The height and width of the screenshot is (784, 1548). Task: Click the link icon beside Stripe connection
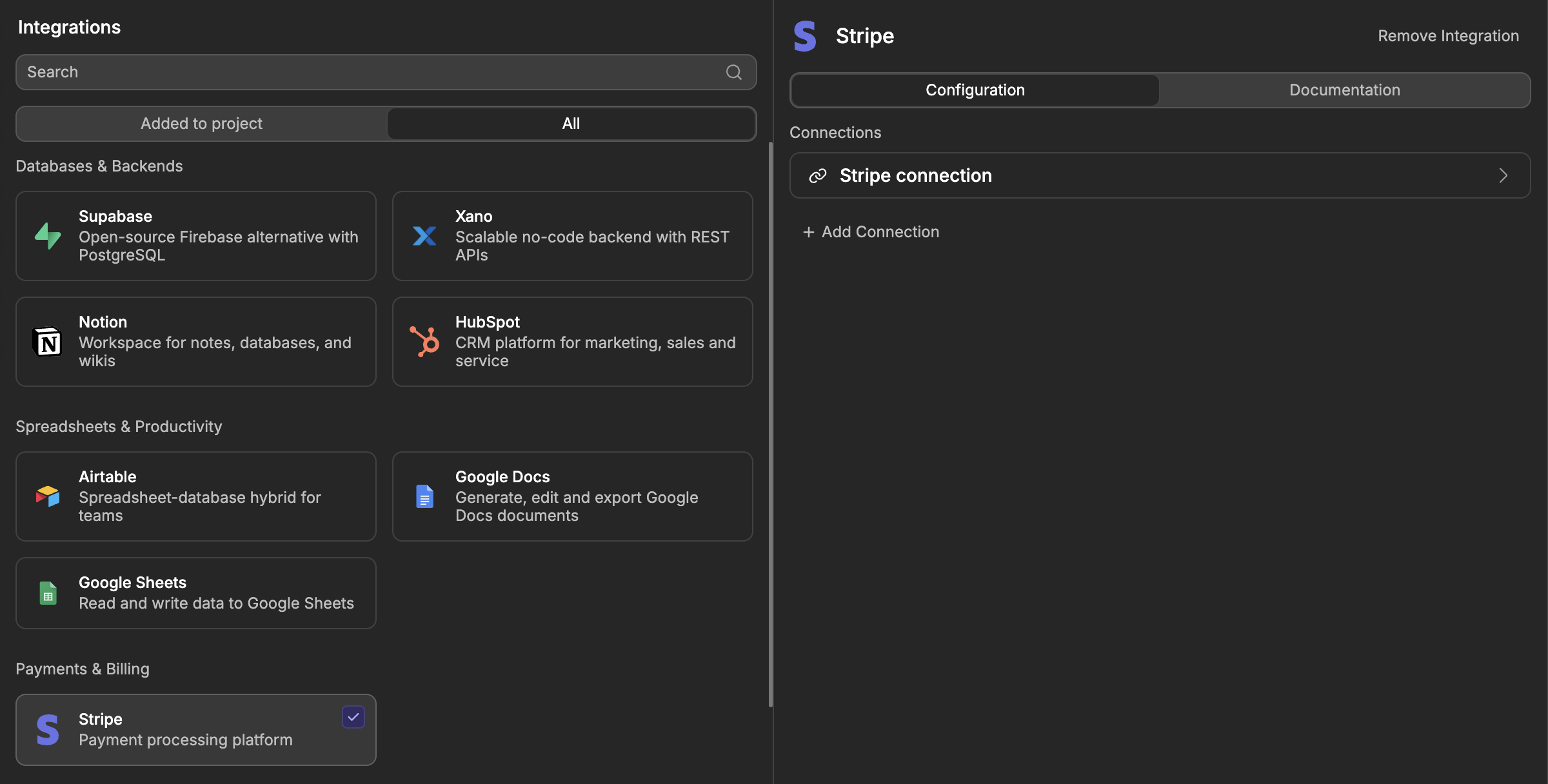818,175
